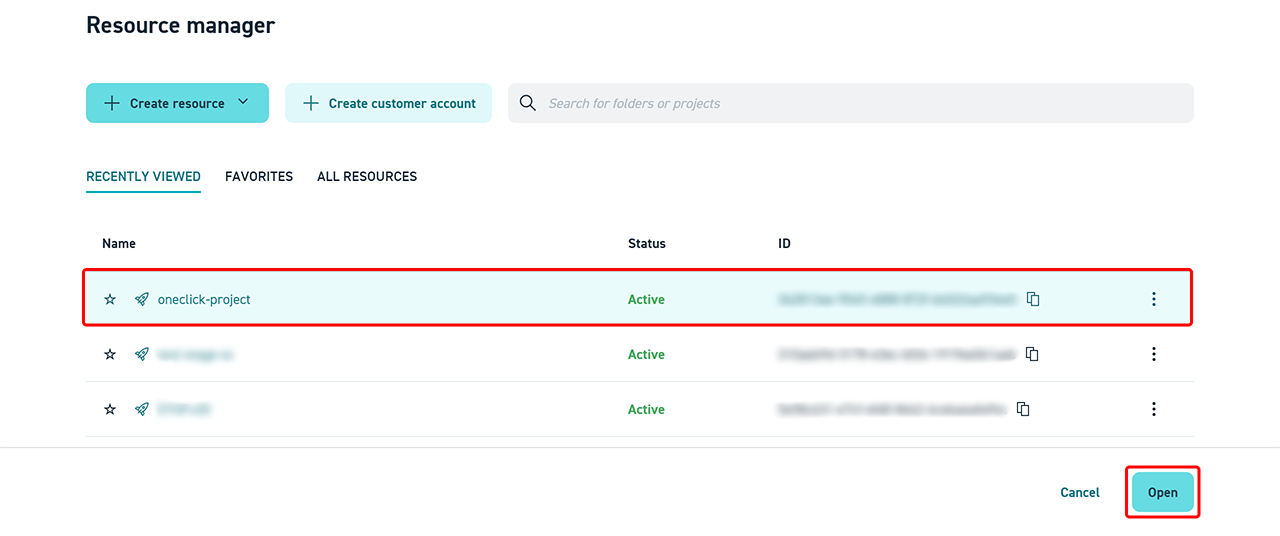Click the rocket icon in the second row
This screenshot has height=536, width=1280.
pyautogui.click(x=142, y=354)
